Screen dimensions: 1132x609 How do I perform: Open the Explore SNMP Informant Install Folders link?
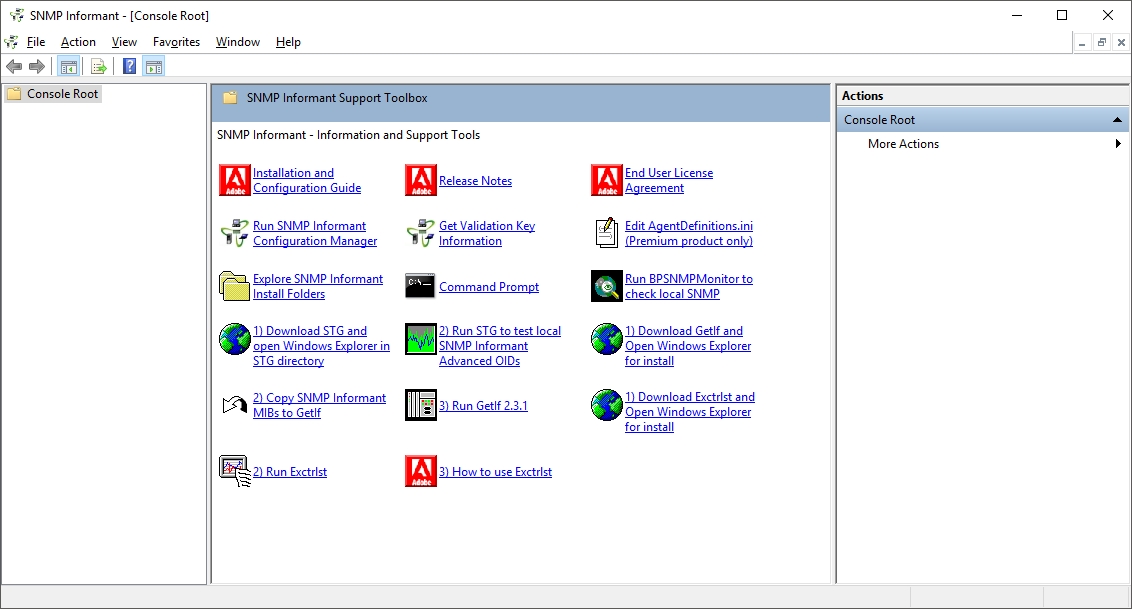(x=318, y=286)
